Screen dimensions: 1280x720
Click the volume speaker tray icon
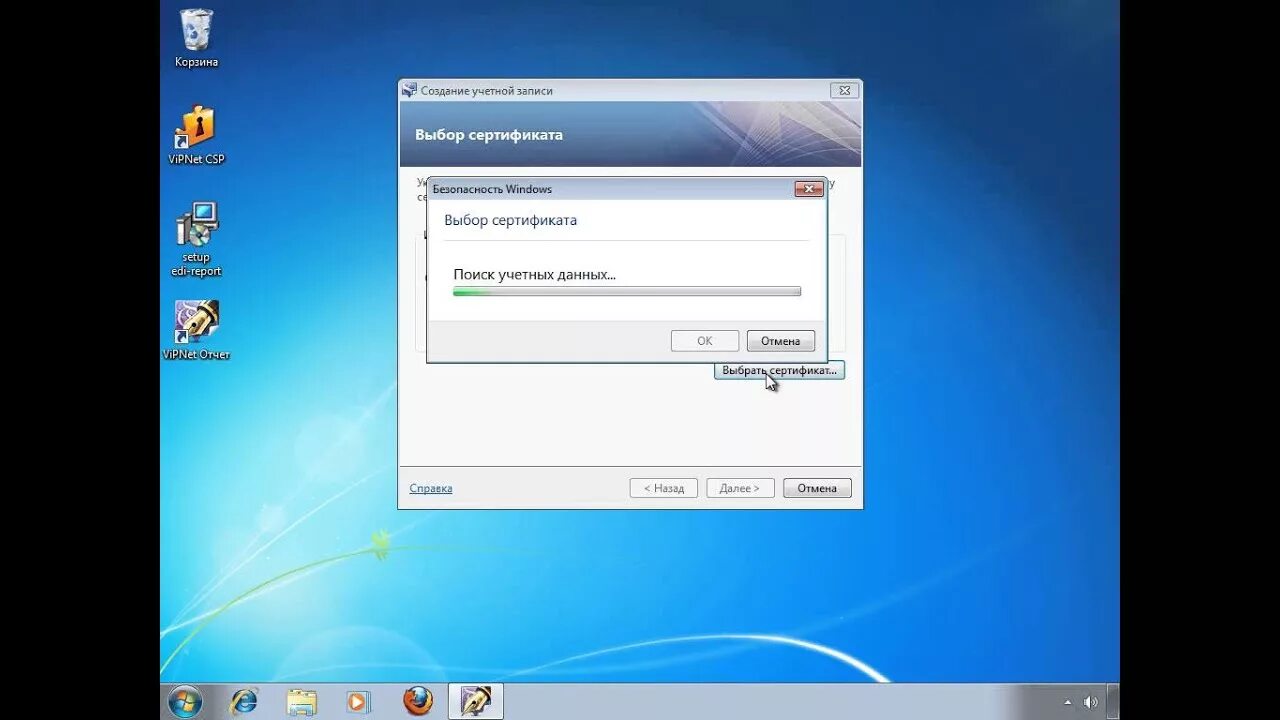pos(1090,702)
